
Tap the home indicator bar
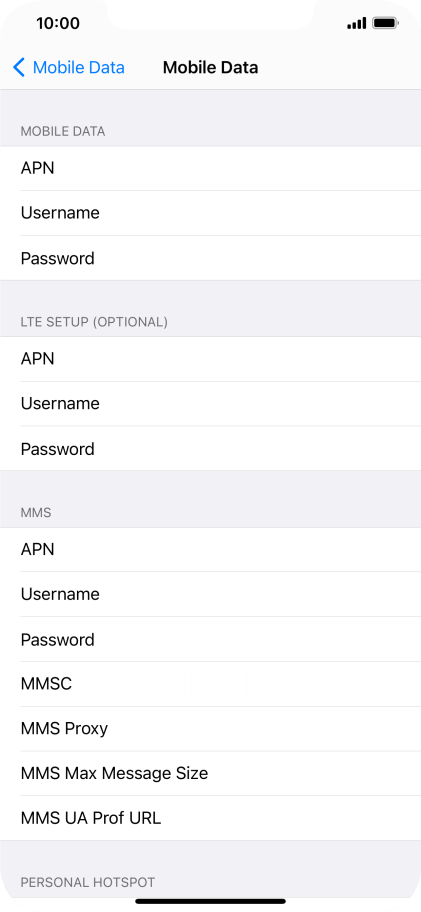[x=210, y=902]
